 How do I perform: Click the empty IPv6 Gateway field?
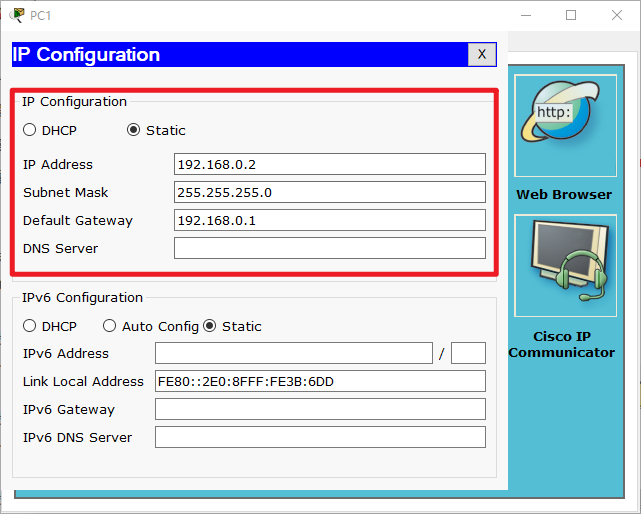coord(320,409)
